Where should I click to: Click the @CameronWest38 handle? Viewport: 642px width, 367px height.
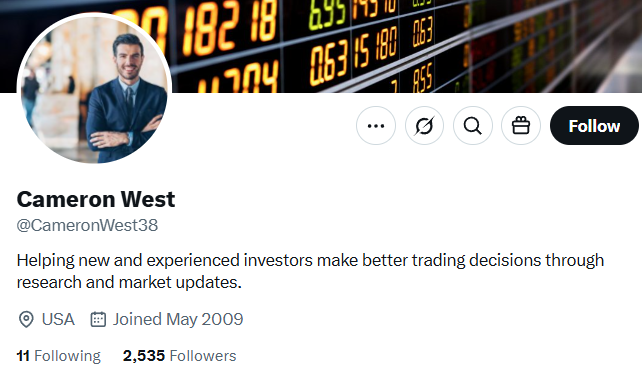[87, 225]
